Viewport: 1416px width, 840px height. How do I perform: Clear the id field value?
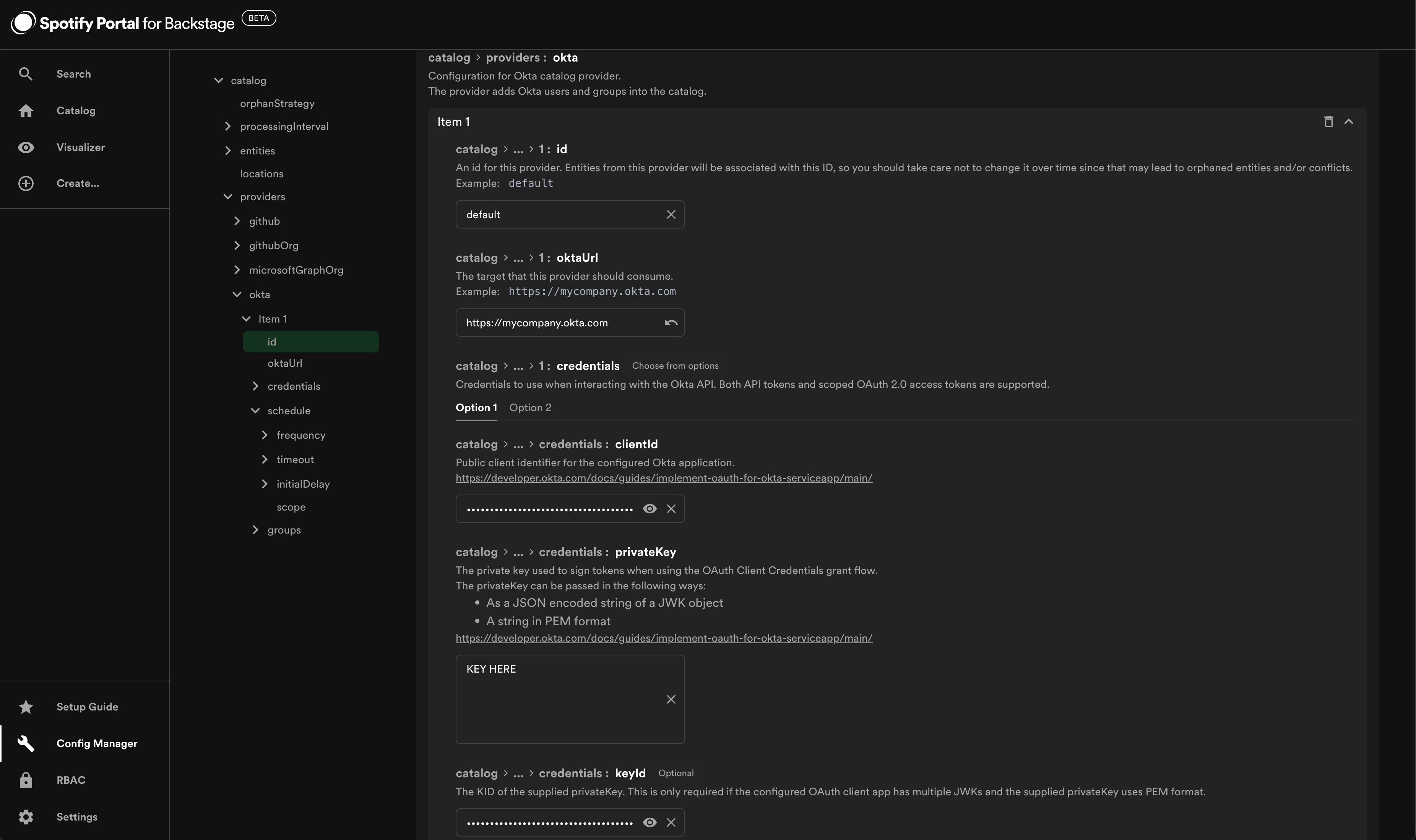(x=671, y=214)
